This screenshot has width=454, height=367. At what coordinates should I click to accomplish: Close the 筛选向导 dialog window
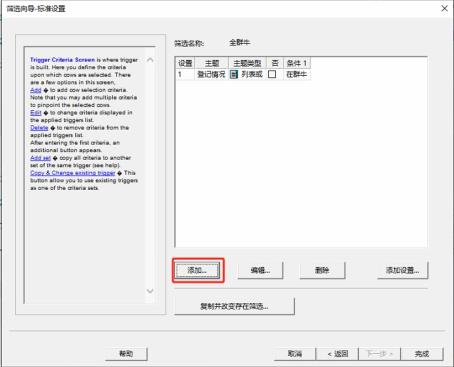point(444,8)
